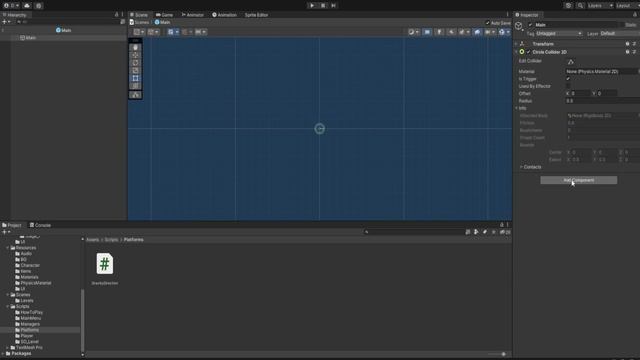Select the Move tool in the scene toolbar

[x=136, y=55]
